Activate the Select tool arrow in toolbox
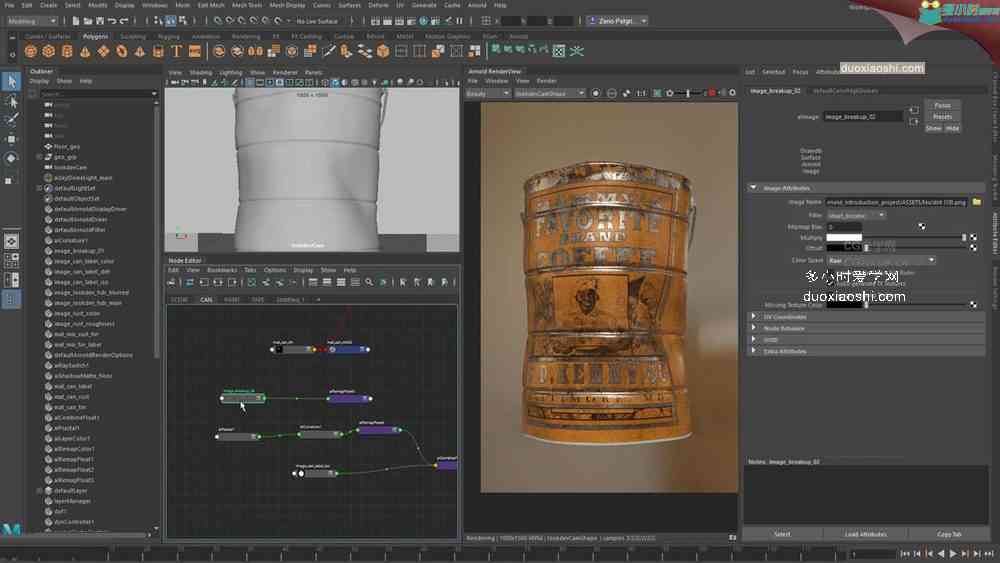Image resolution: width=1000 pixels, height=563 pixels. 11,81
